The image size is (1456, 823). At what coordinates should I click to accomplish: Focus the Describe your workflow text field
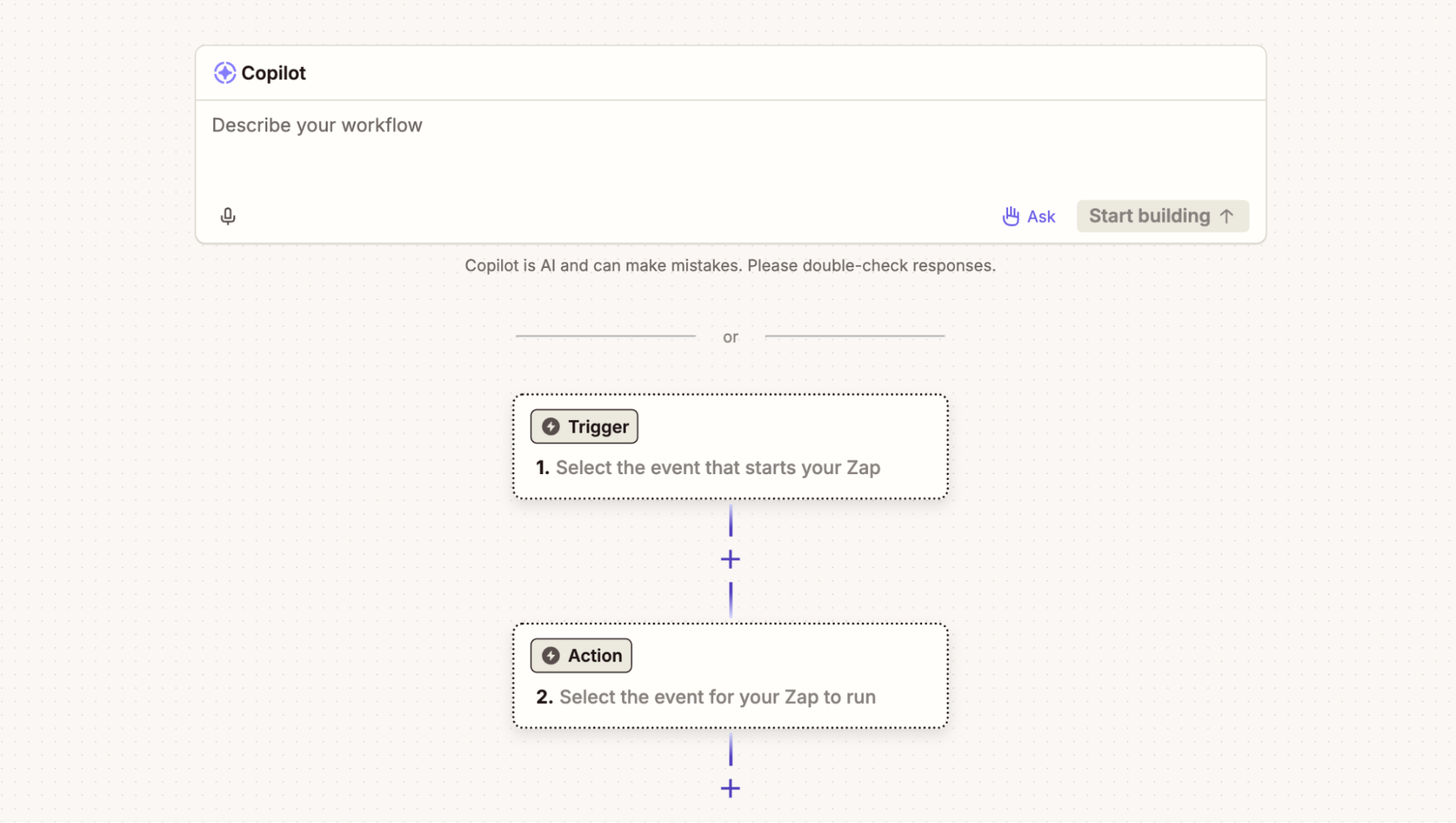731,149
